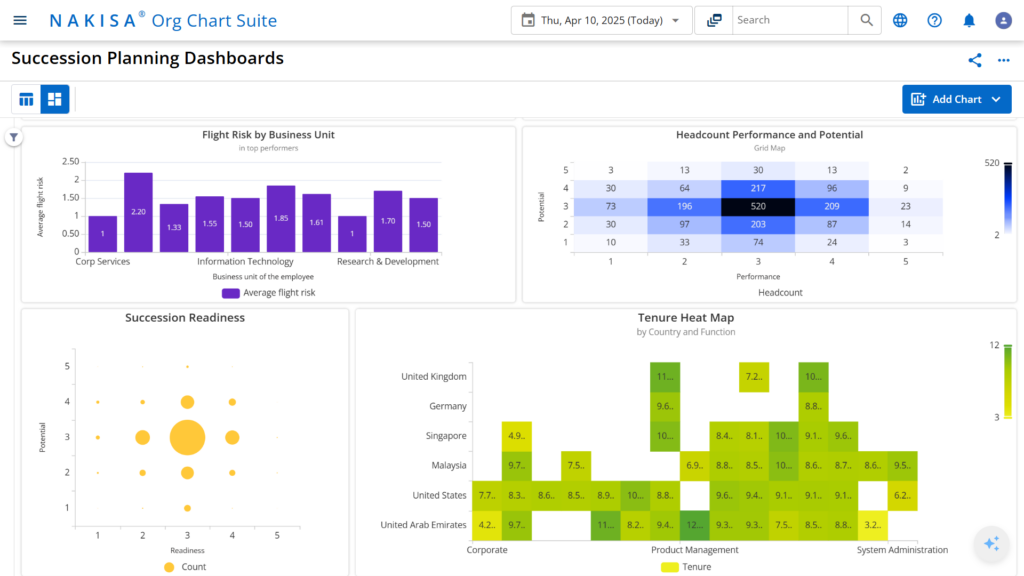The height and width of the screenshot is (576, 1024).
Task: Open Succession Planning Dashboards page title menu
Action: pyautogui.click(x=146, y=58)
